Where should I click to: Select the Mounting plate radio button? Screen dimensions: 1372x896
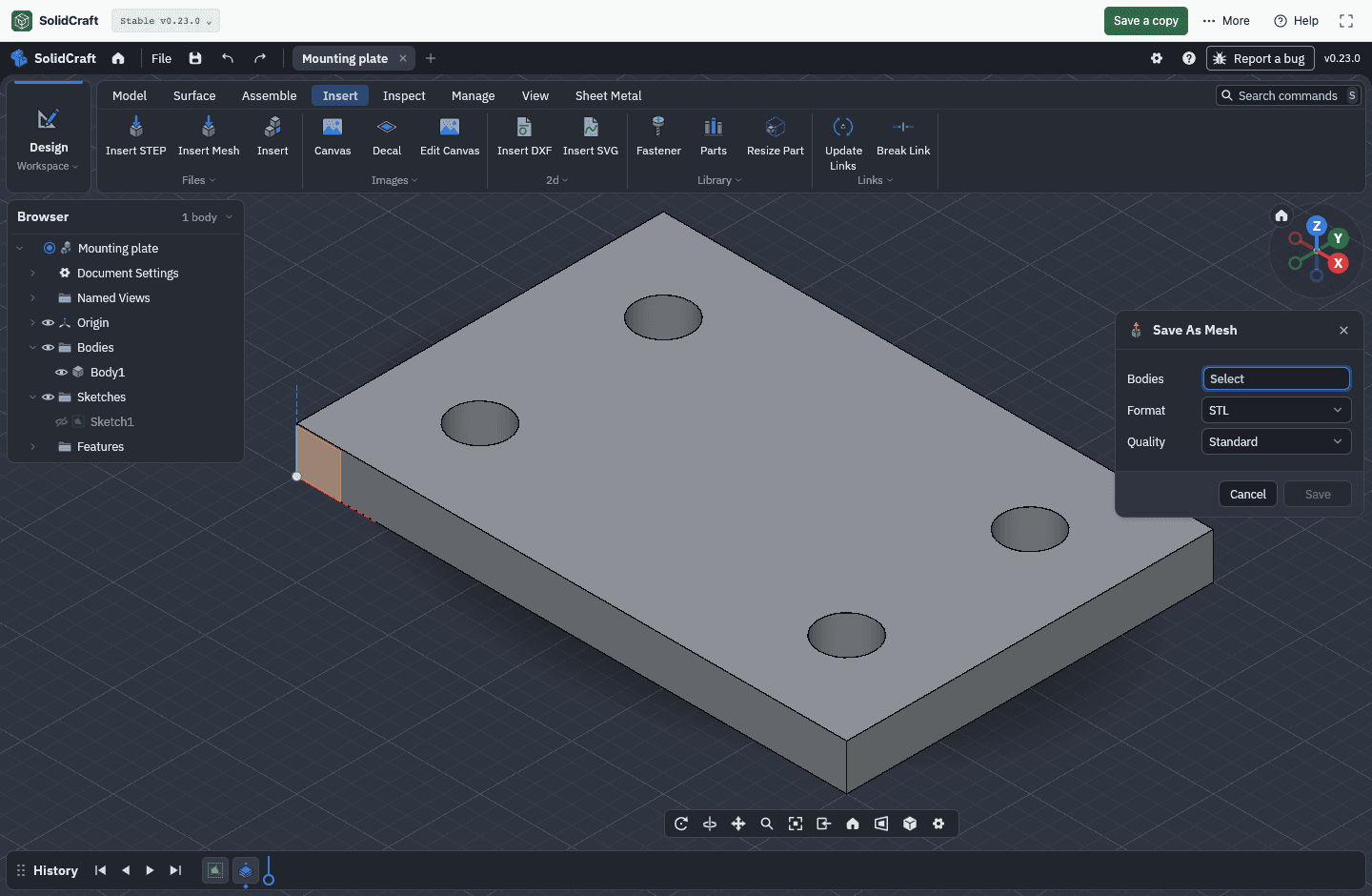coord(50,248)
